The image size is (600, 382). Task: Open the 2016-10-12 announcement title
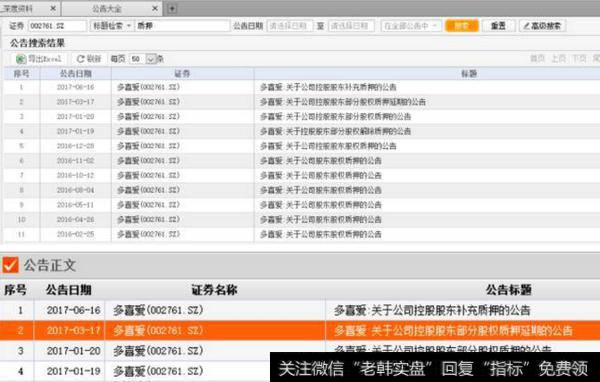321,175
